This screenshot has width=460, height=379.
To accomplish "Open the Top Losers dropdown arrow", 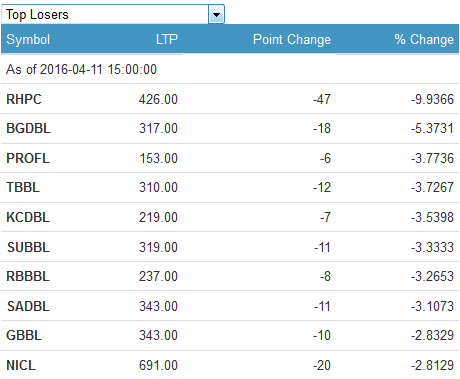I will [x=216, y=14].
